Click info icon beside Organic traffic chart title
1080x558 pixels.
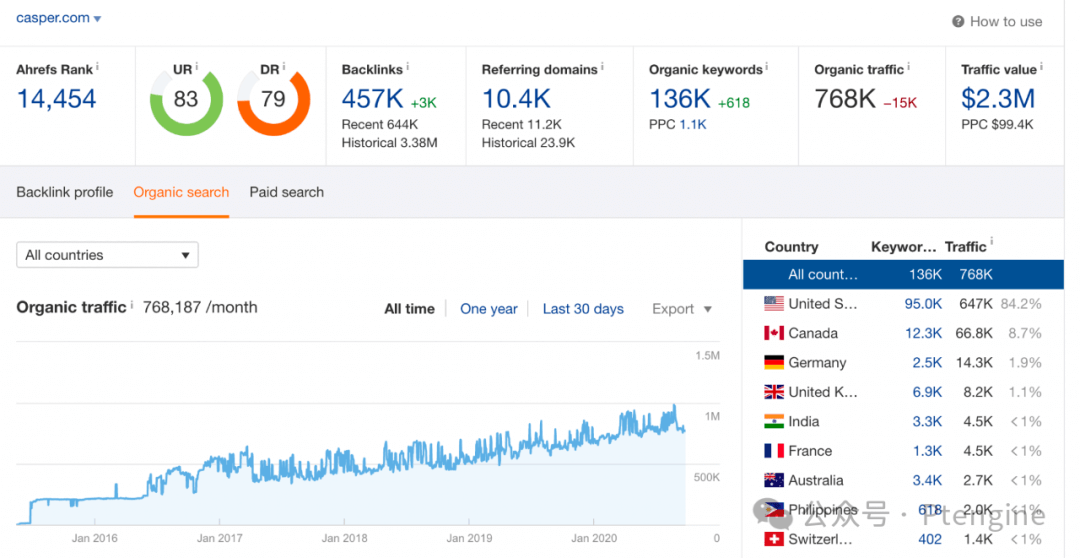click(132, 304)
